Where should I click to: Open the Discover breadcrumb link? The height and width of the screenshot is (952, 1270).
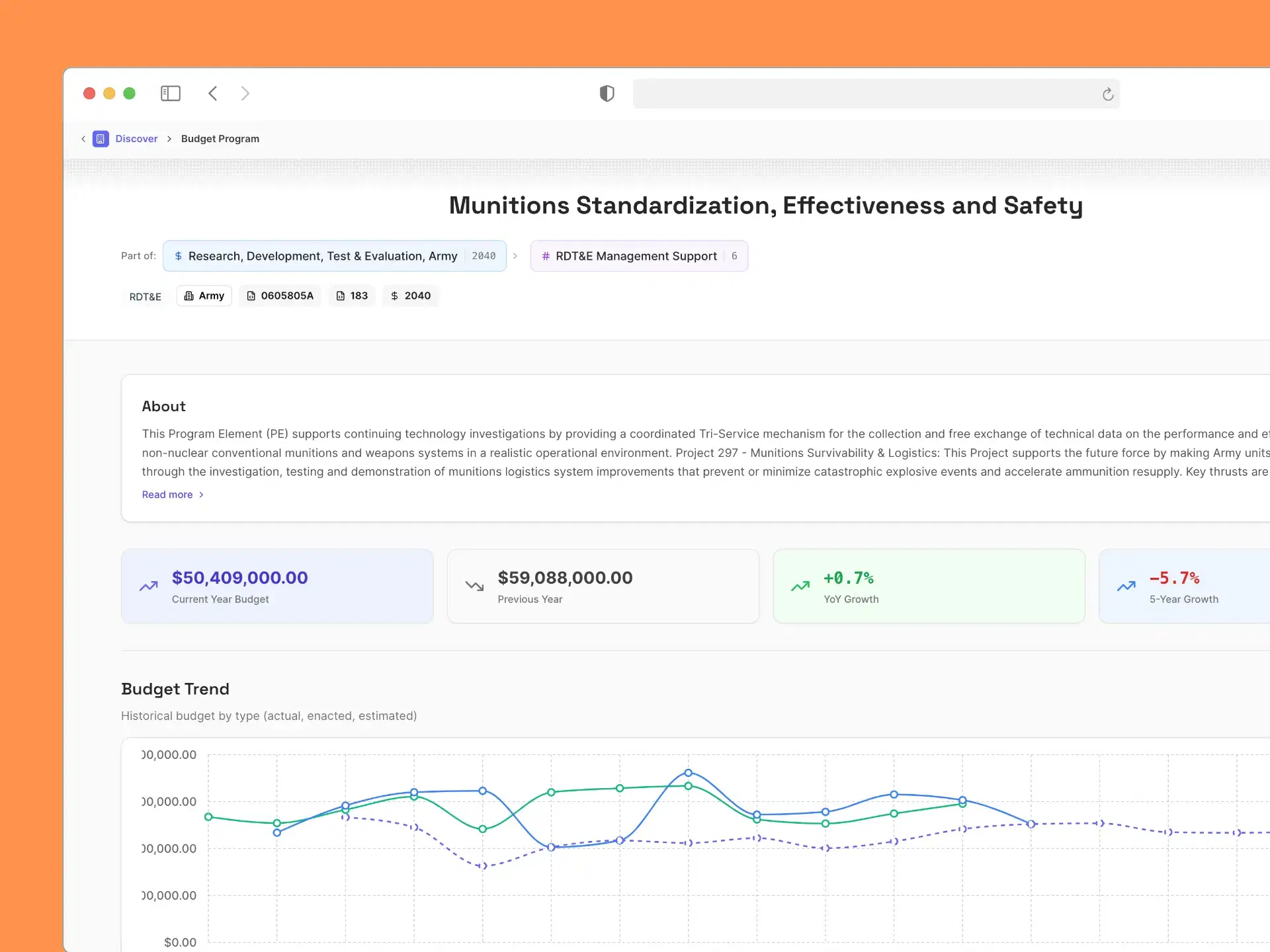click(136, 139)
